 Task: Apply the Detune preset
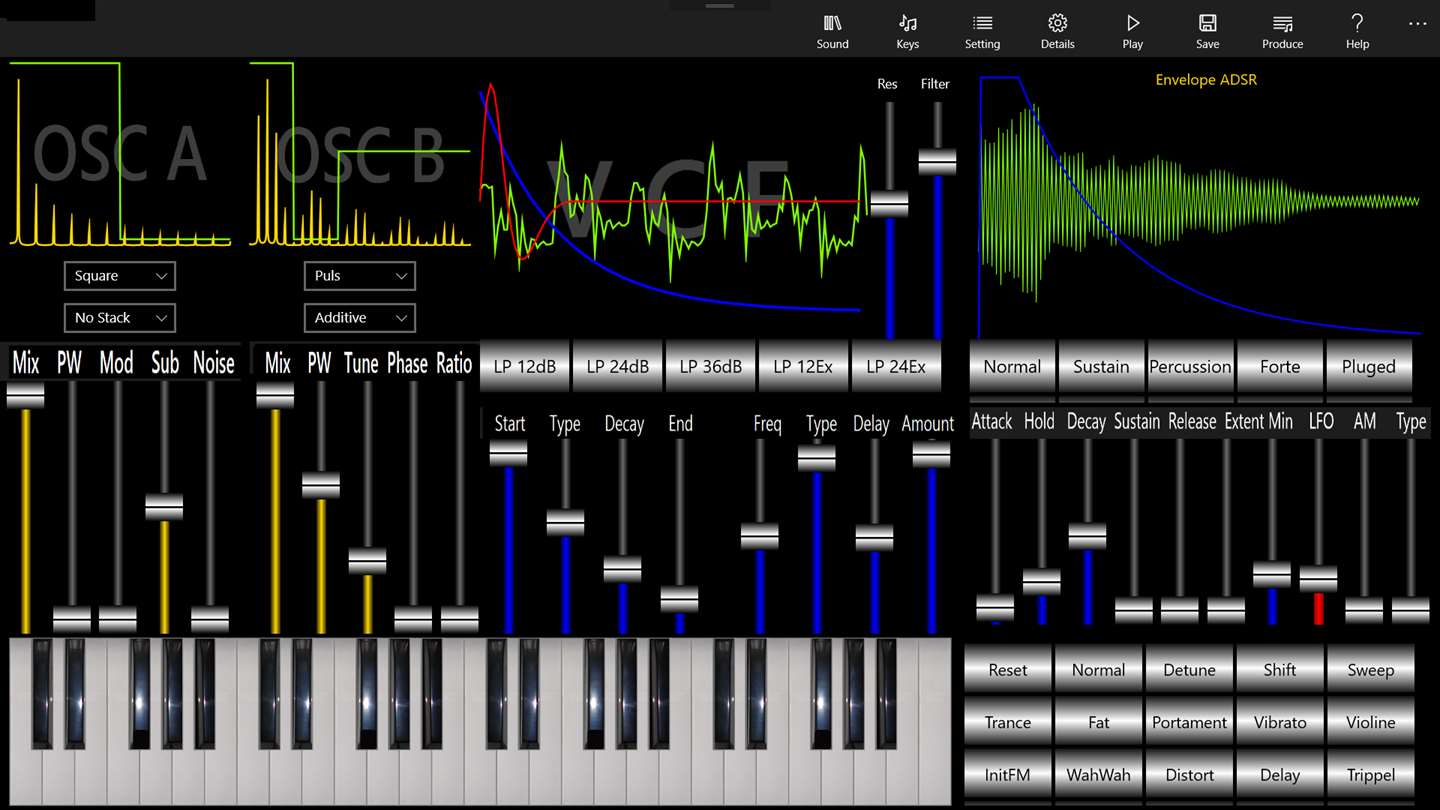point(1189,670)
